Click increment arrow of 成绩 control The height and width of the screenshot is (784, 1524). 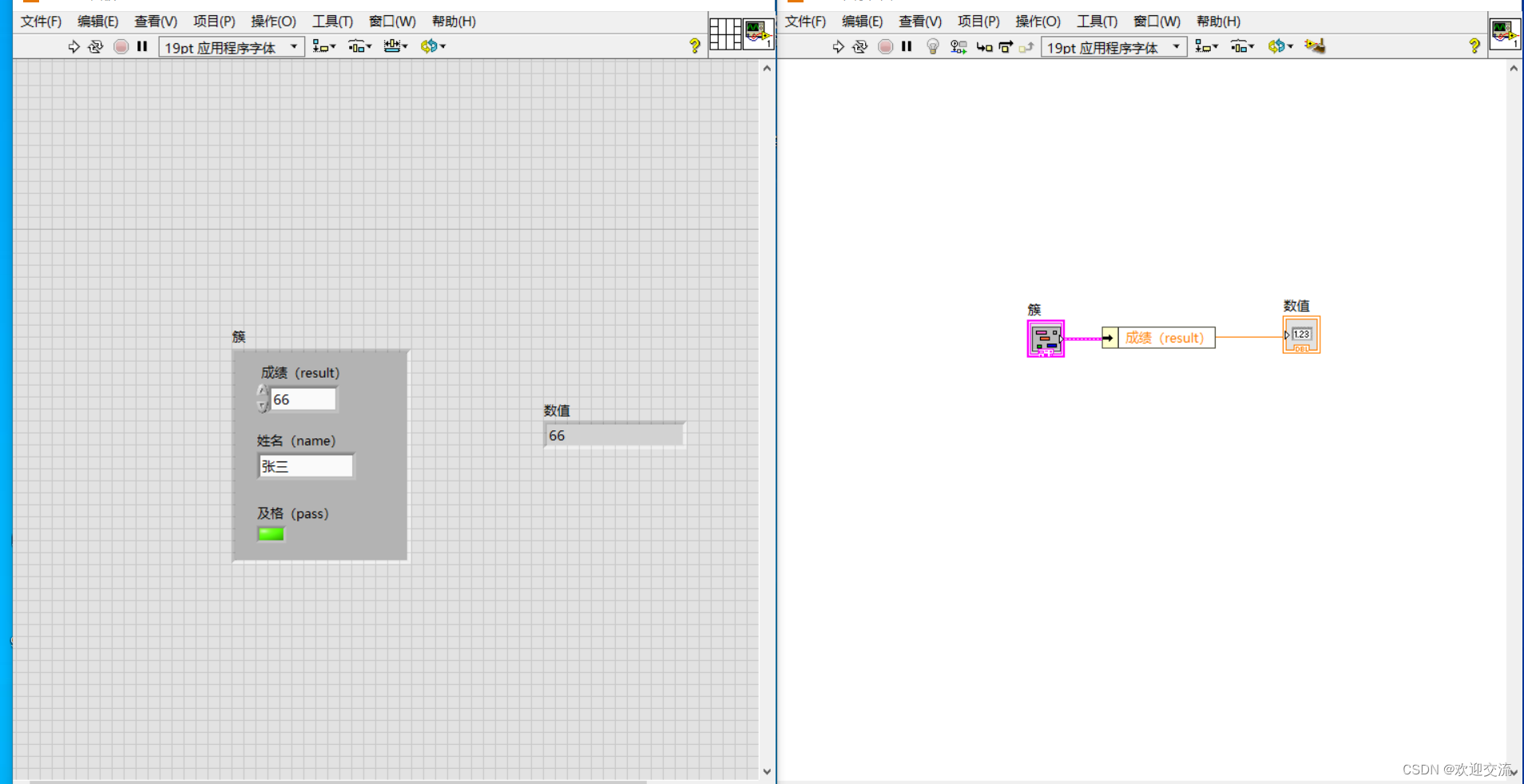[x=263, y=391]
